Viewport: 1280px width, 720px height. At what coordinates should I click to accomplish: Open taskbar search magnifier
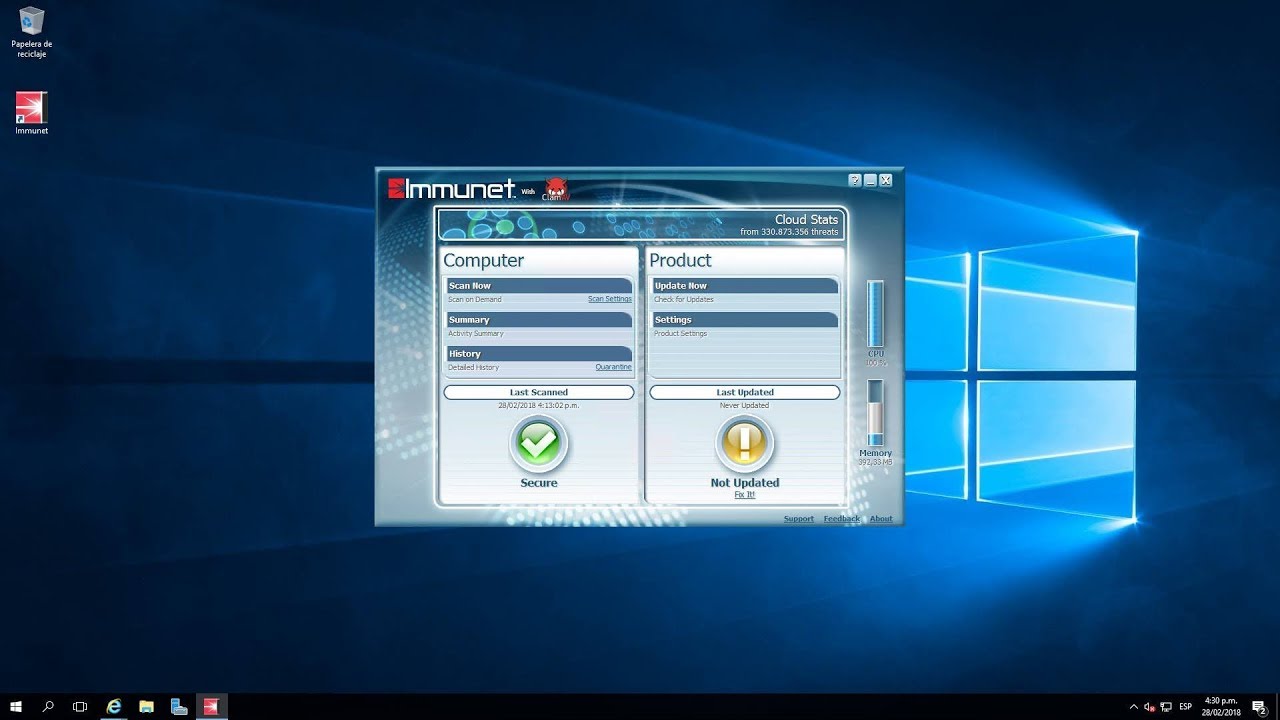click(48, 707)
